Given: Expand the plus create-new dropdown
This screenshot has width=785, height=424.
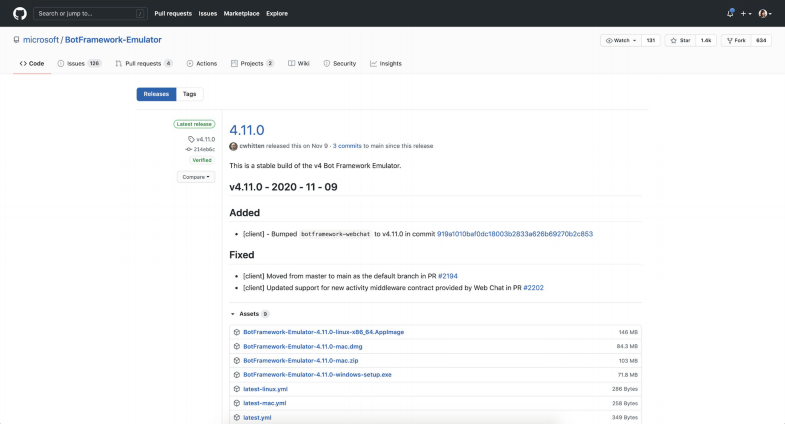Looking at the screenshot, I should [746, 14].
